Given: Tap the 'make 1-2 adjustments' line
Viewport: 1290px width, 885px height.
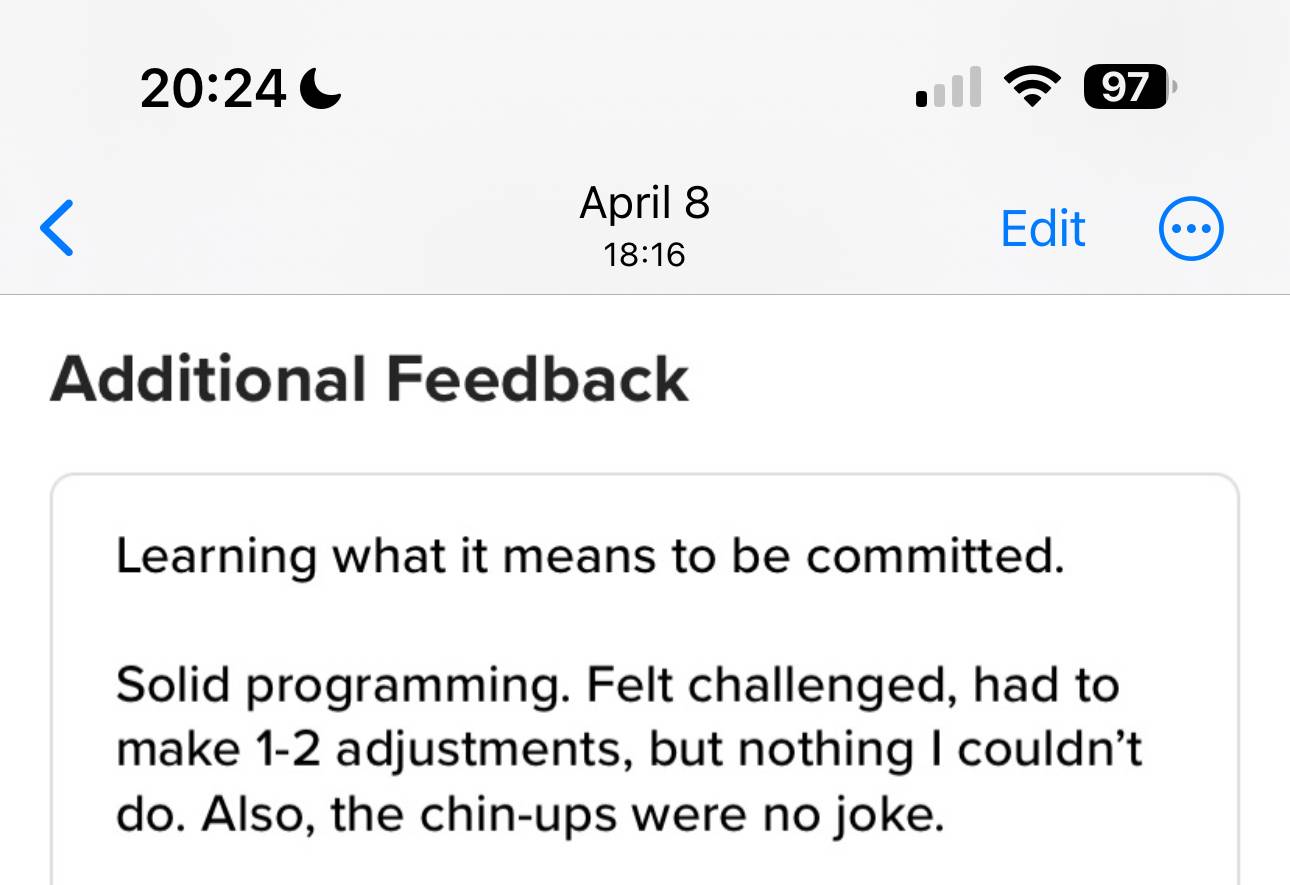Looking at the screenshot, I should click(x=628, y=751).
